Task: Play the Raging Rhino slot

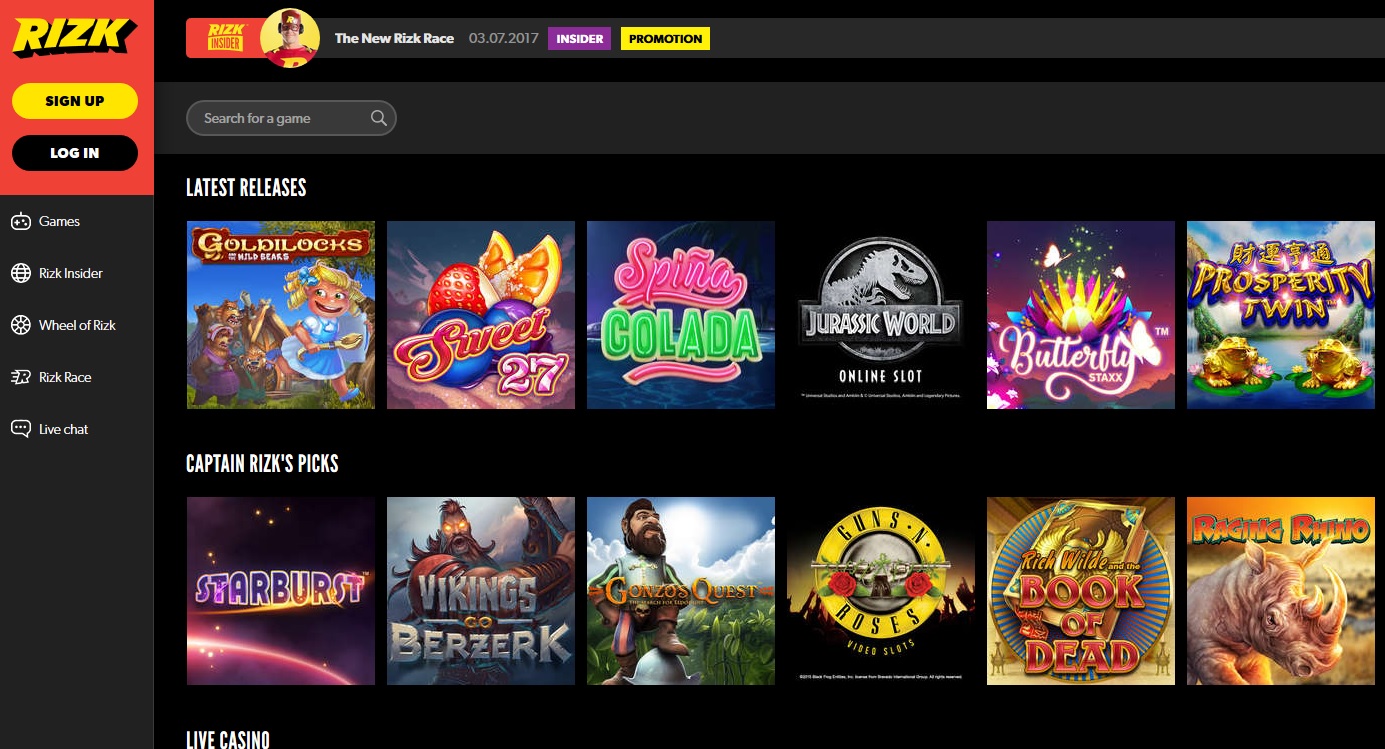Action: click(1281, 591)
